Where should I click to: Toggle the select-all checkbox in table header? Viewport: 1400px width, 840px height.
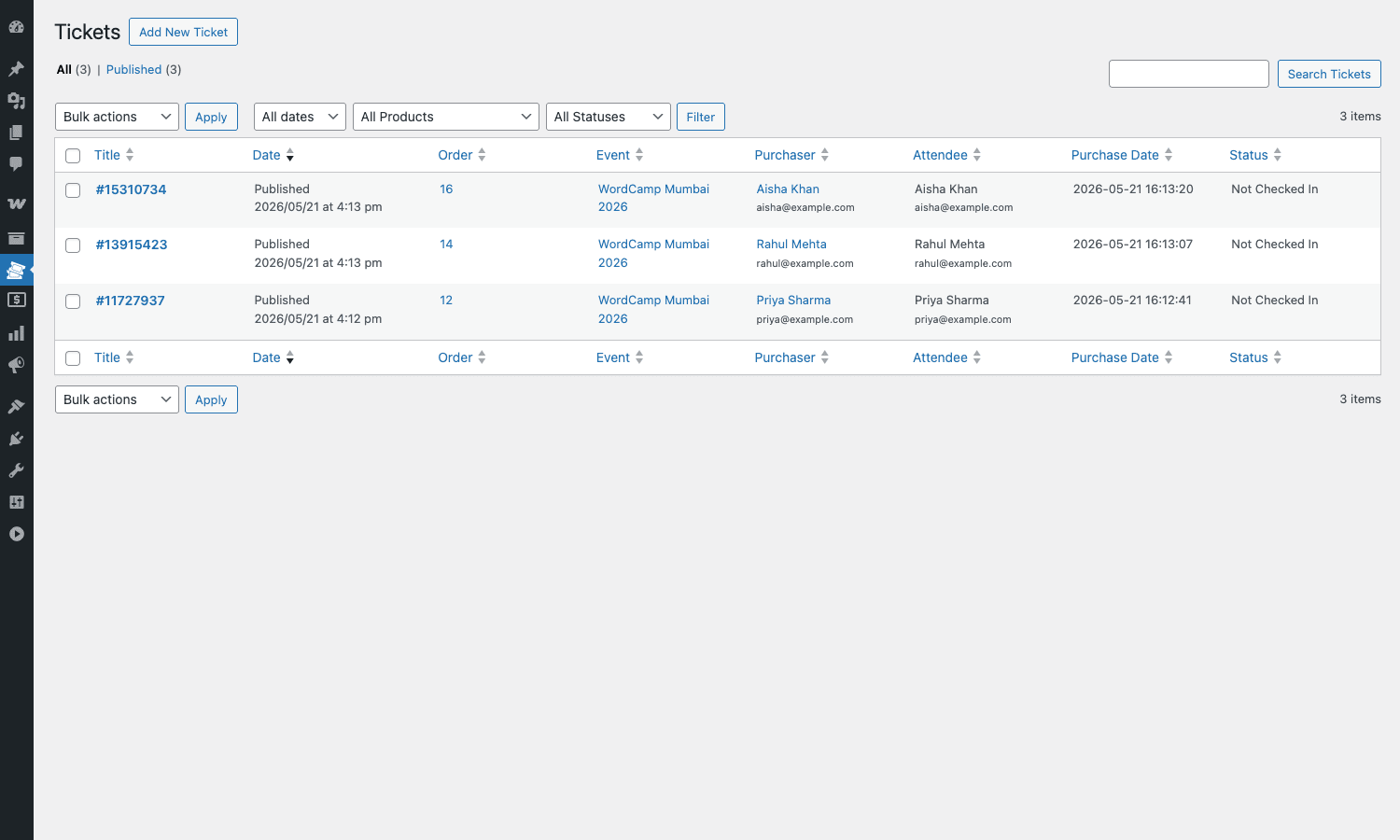(73, 156)
